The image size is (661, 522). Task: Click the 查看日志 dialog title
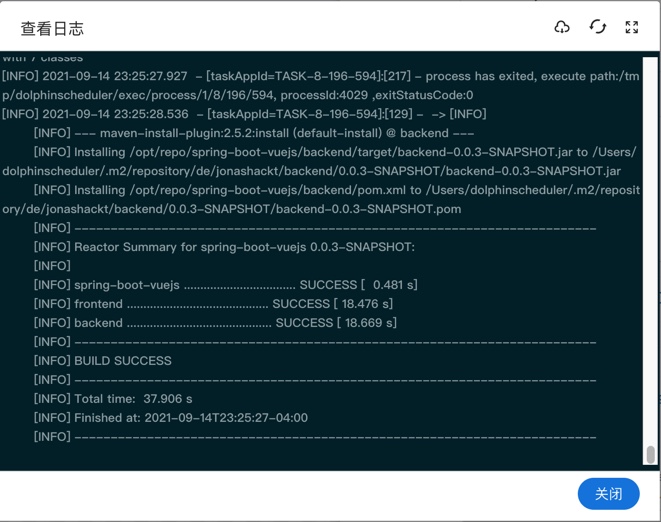(52, 29)
